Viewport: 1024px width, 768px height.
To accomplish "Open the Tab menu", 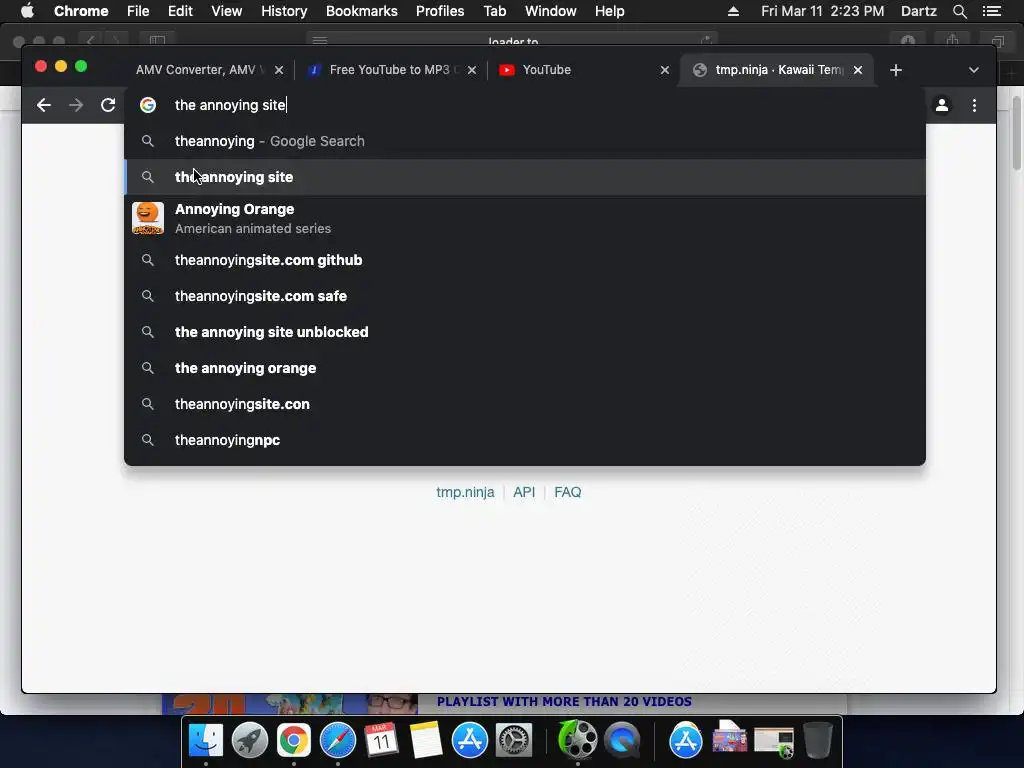I will coord(494,11).
